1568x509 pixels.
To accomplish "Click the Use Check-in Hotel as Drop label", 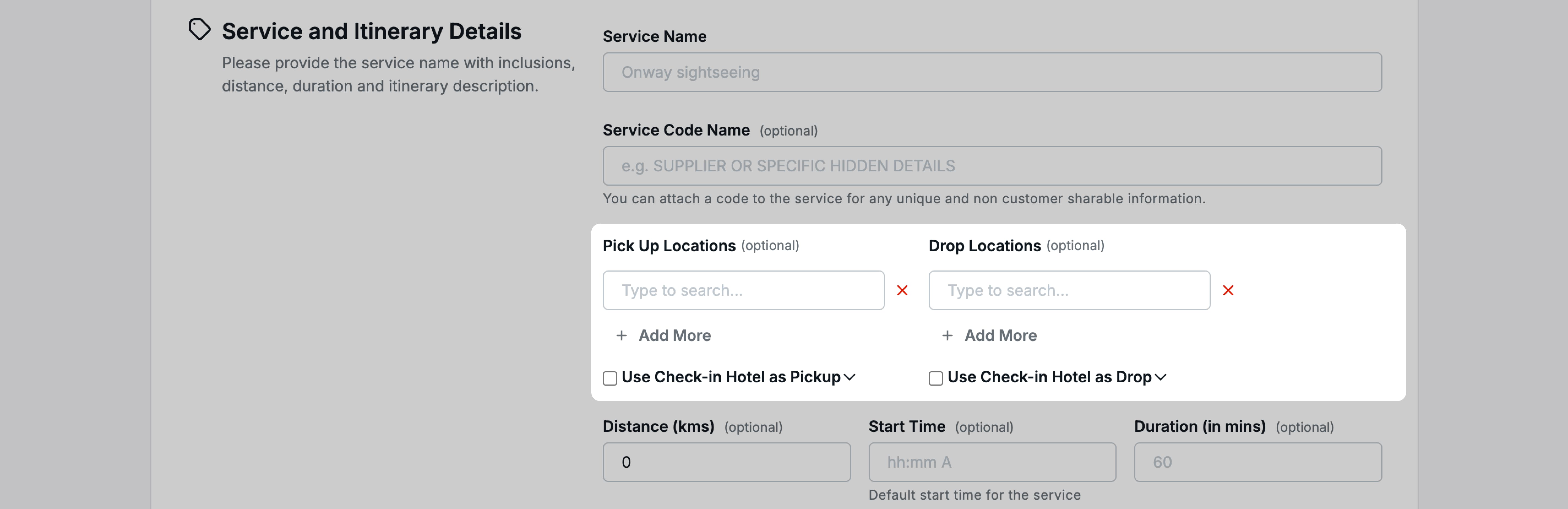I will point(1049,377).
